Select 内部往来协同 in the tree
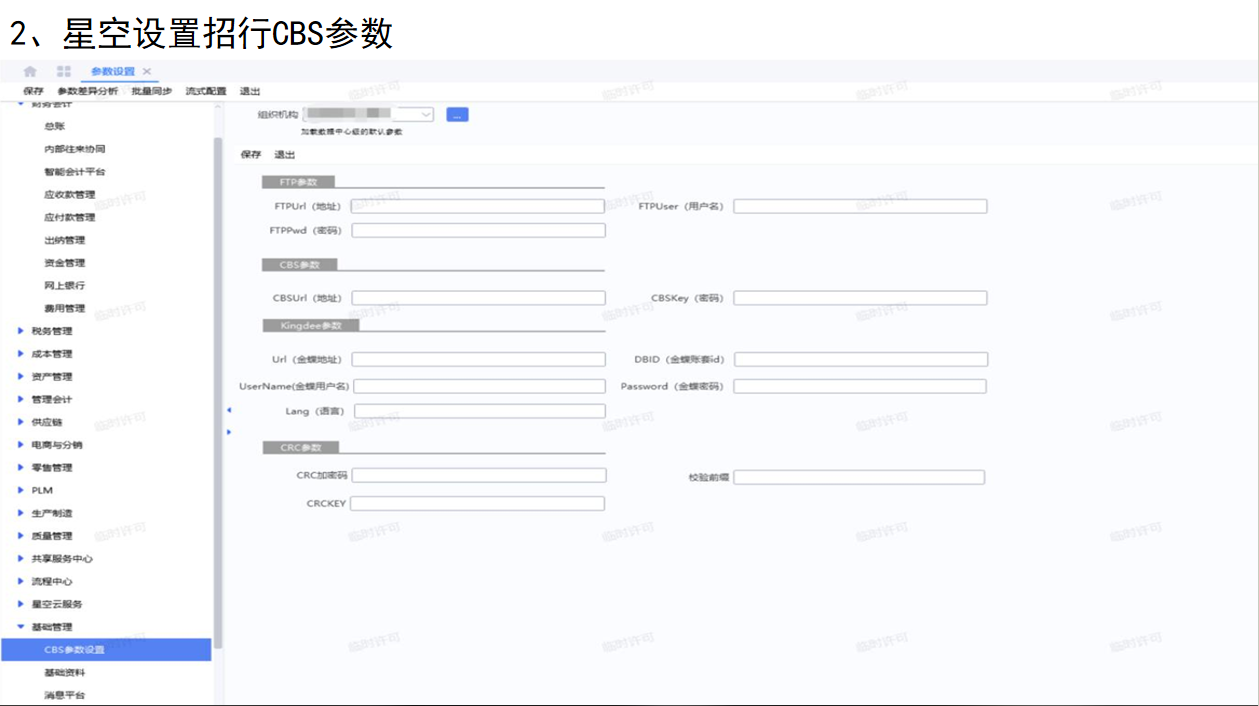The image size is (1259, 706). pyautogui.click(x=74, y=149)
